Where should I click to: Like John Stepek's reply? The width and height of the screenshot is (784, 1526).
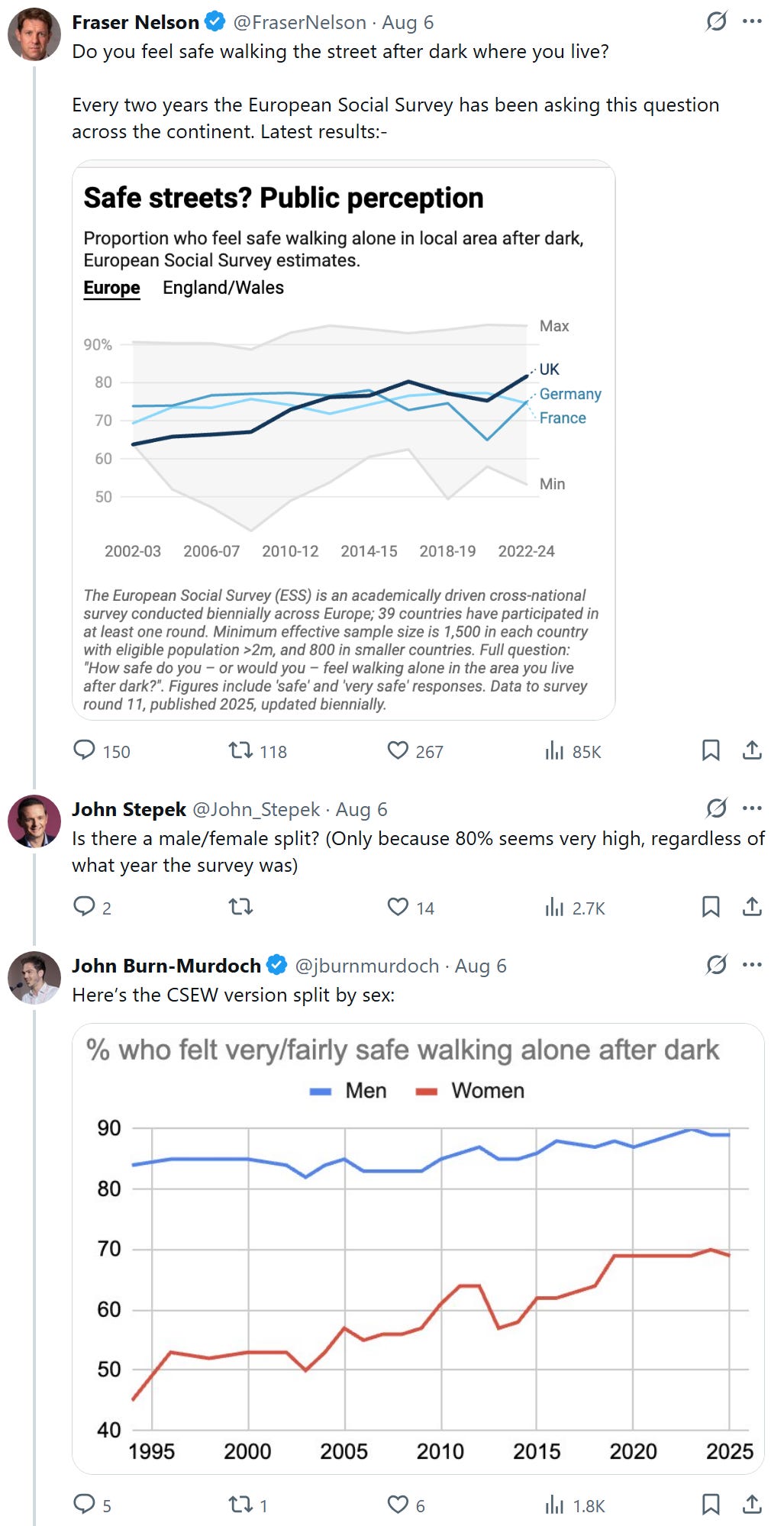coord(398,907)
